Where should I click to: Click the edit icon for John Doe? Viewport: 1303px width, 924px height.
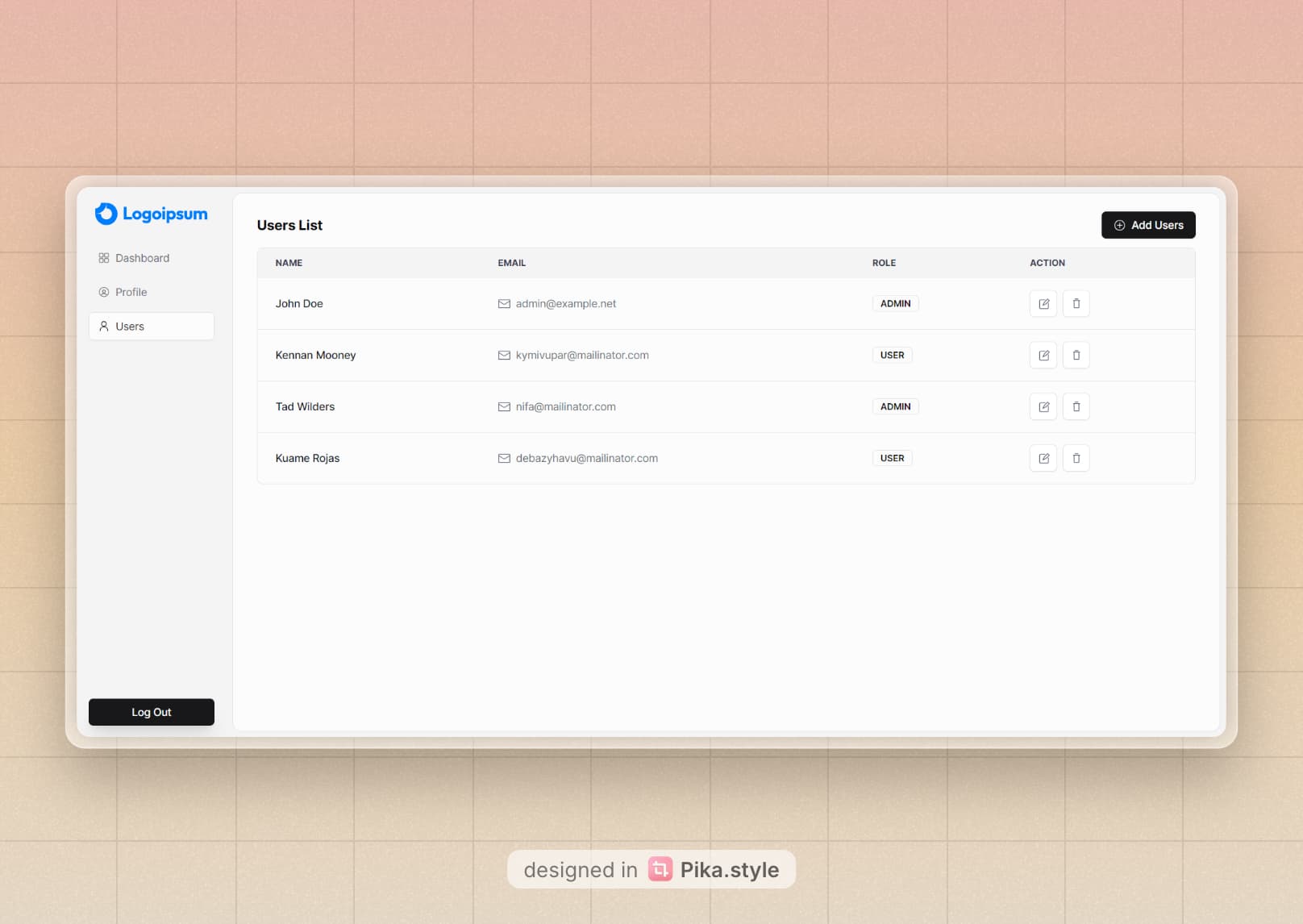pos(1043,303)
